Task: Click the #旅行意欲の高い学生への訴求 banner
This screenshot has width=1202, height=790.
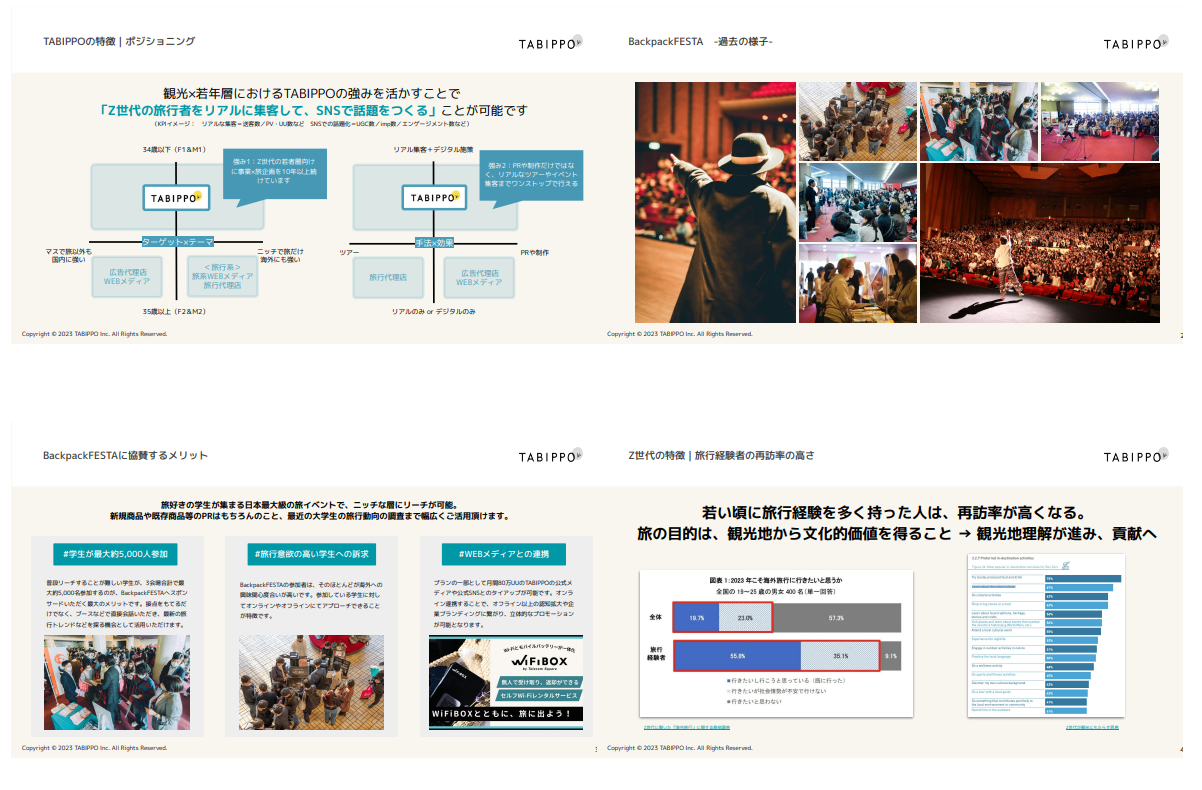Action: coord(311,554)
